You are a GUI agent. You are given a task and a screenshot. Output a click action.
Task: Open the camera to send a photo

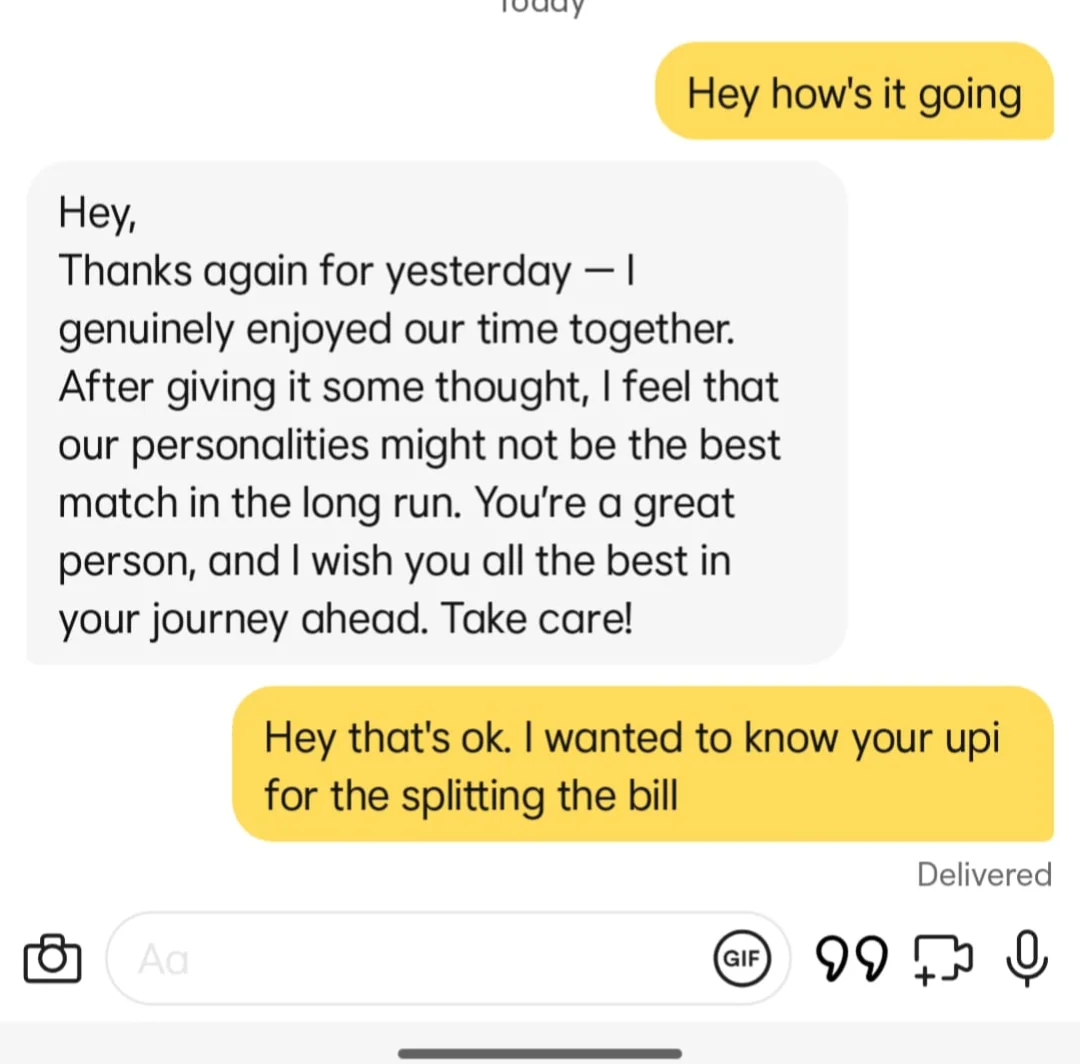pyautogui.click(x=52, y=958)
